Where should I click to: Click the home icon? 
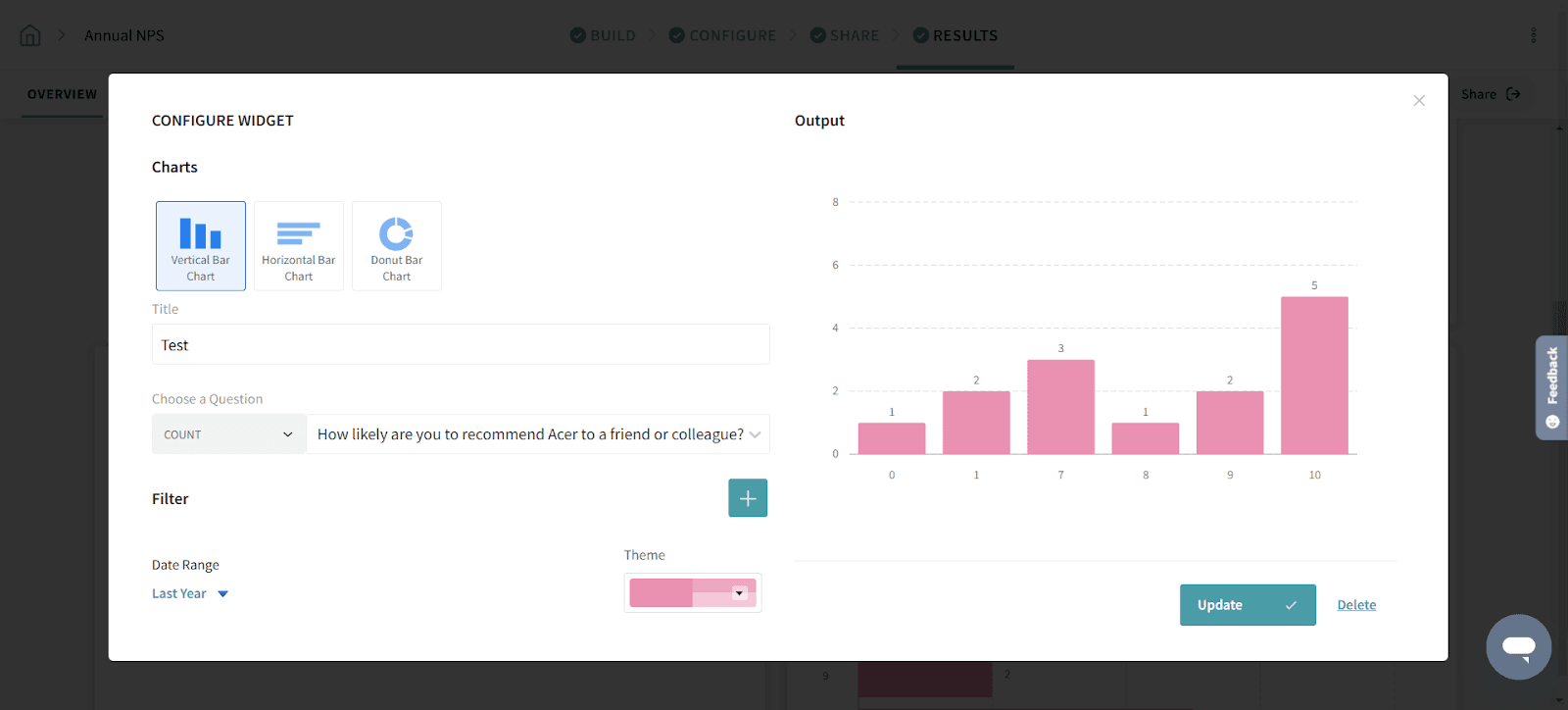click(x=30, y=35)
